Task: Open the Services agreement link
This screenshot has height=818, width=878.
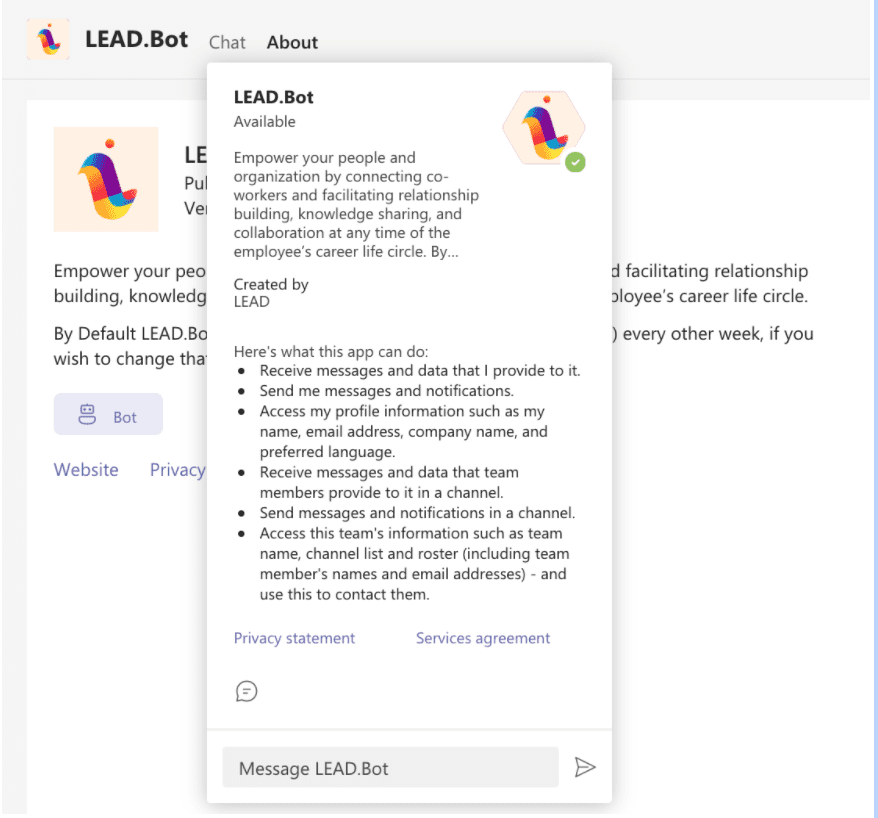Action: coord(483,638)
